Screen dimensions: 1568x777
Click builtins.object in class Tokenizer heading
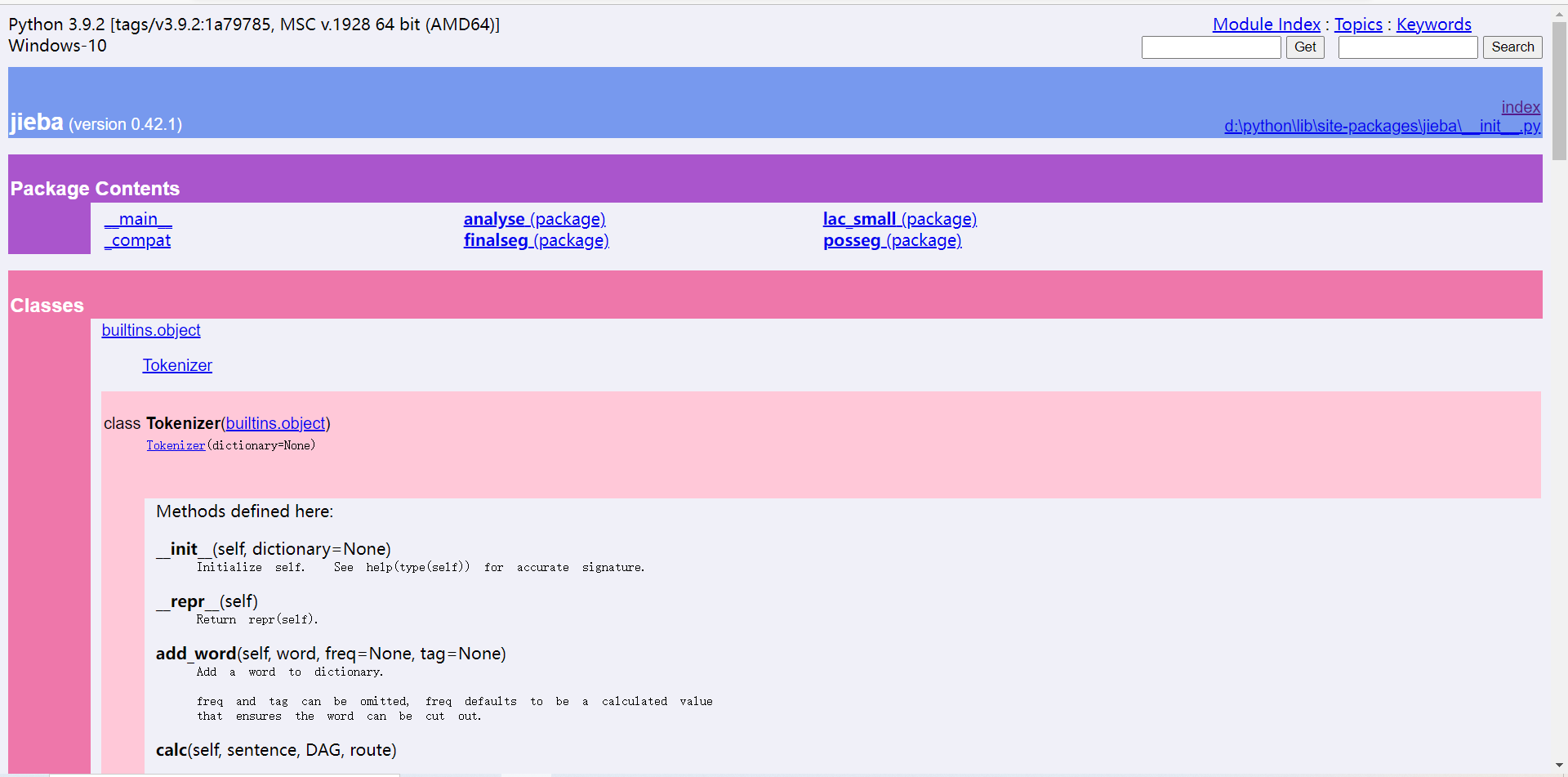pos(275,423)
